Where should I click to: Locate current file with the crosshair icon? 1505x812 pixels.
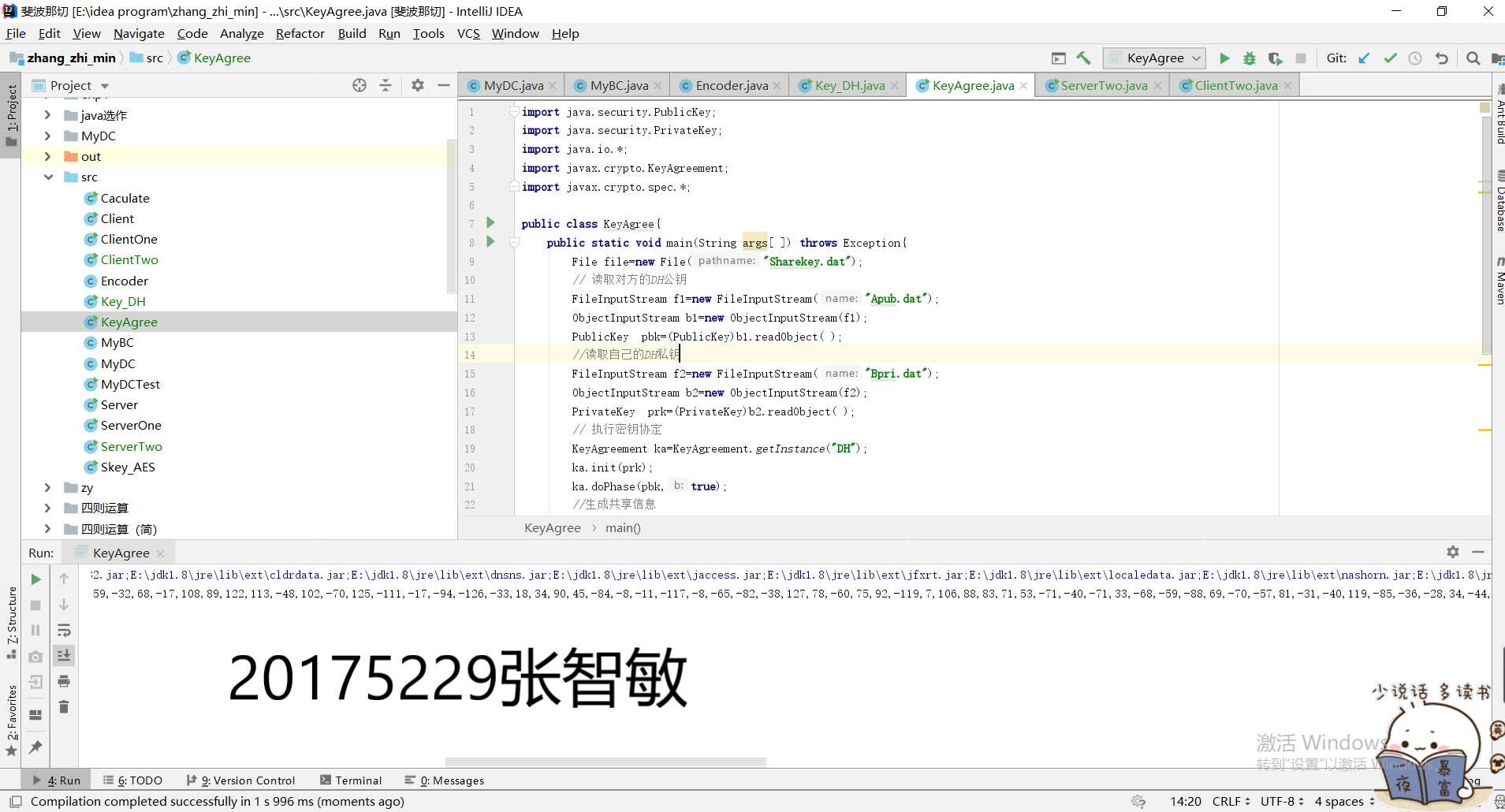pyautogui.click(x=359, y=85)
